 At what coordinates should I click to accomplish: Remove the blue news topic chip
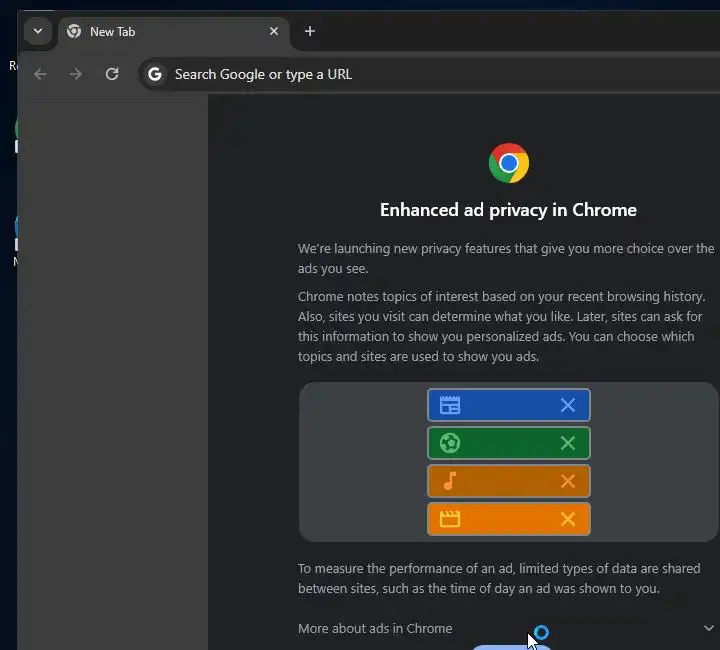tap(568, 405)
